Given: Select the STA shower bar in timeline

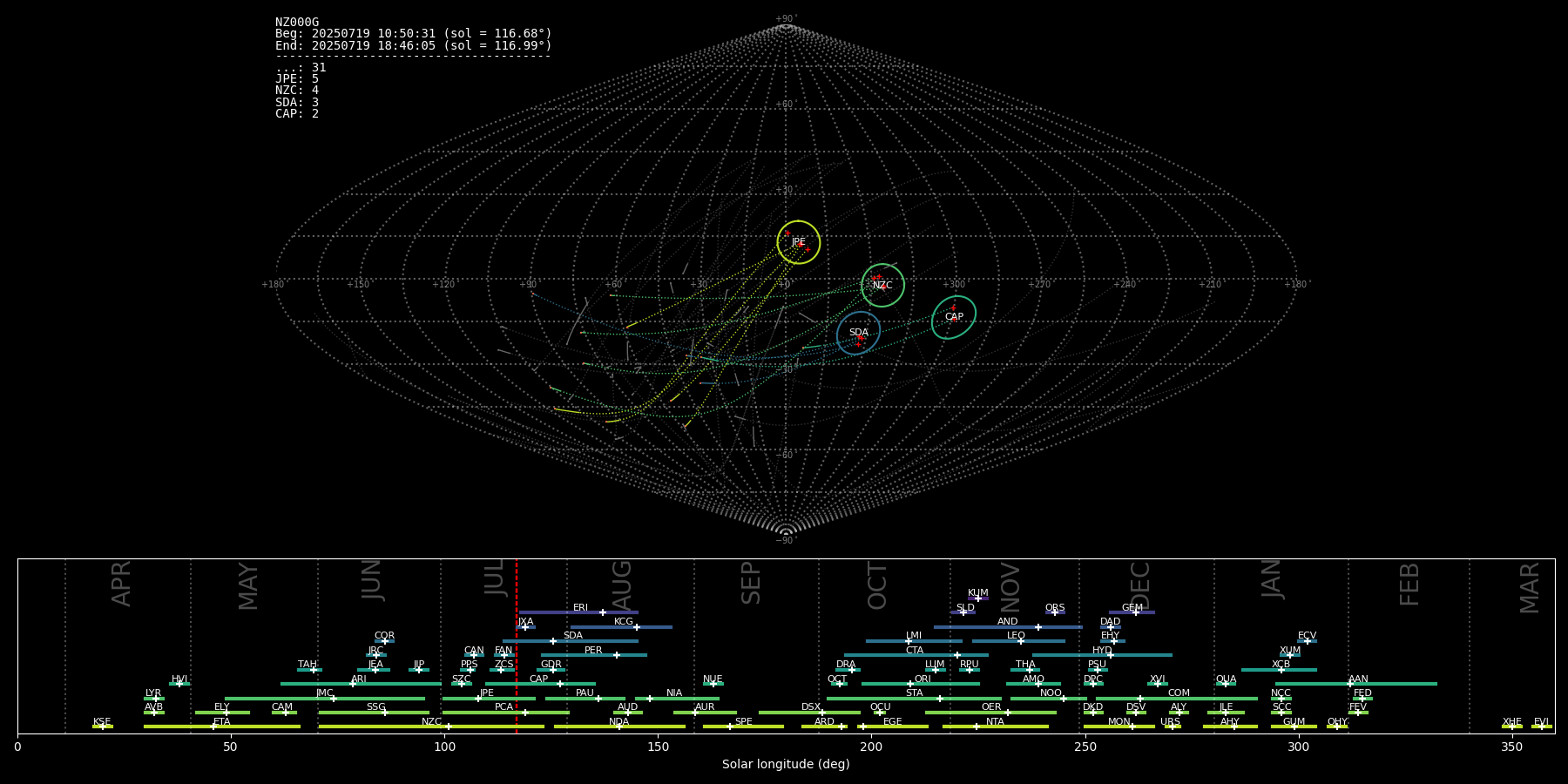Looking at the screenshot, I should [x=915, y=699].
